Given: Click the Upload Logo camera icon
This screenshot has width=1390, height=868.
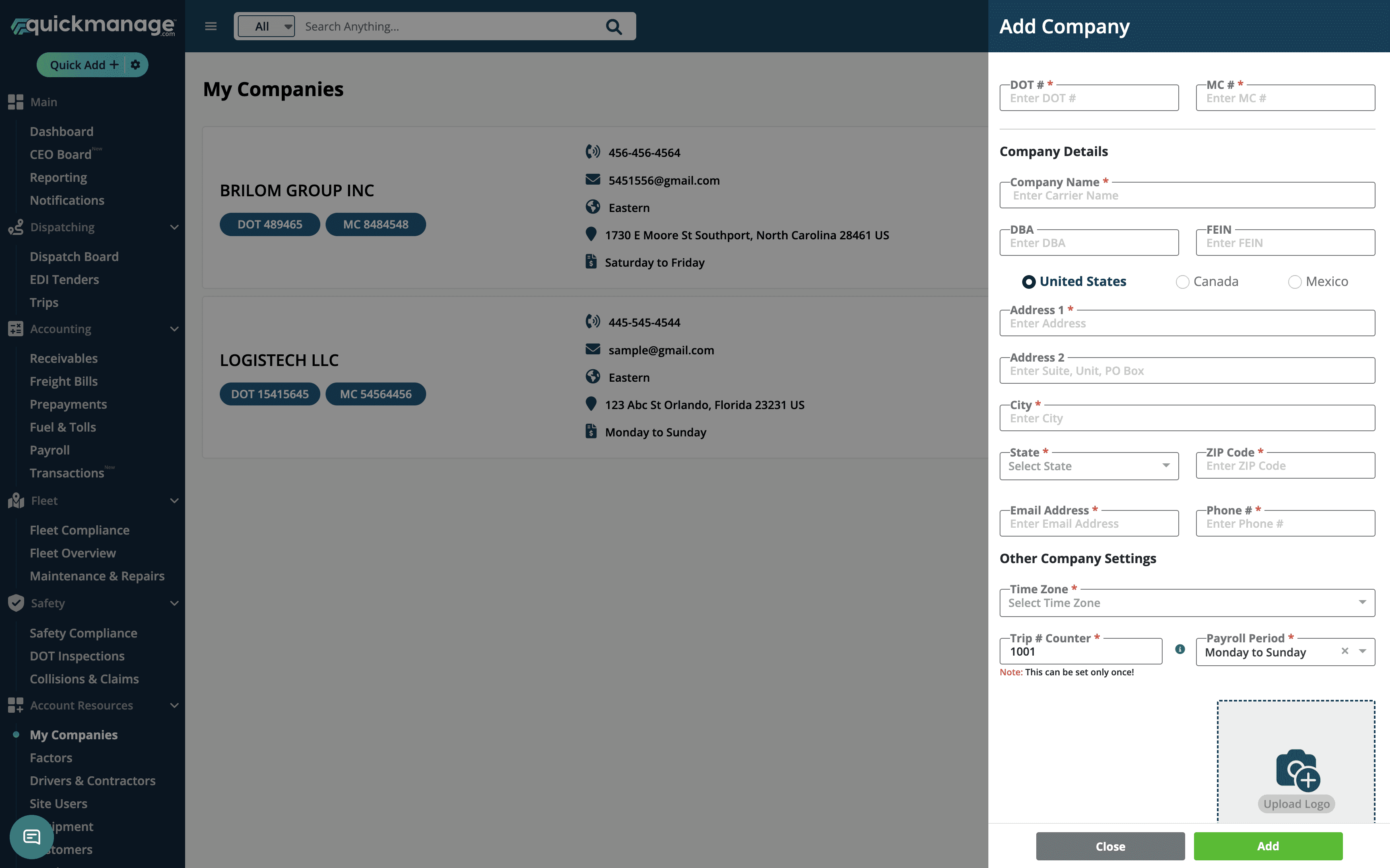Looking at the screenshot, I should pos(1297,770).
